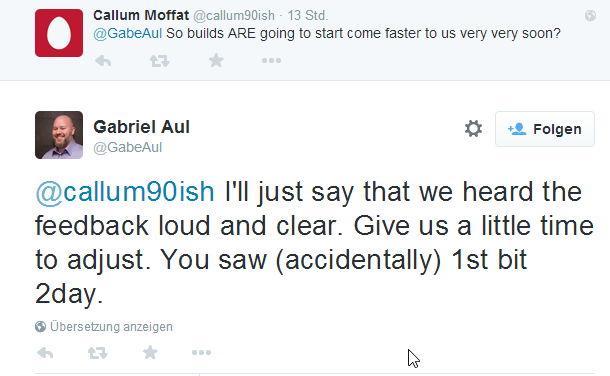
Task: Click the Callum Moffat name link
Action: coord(141,15)
